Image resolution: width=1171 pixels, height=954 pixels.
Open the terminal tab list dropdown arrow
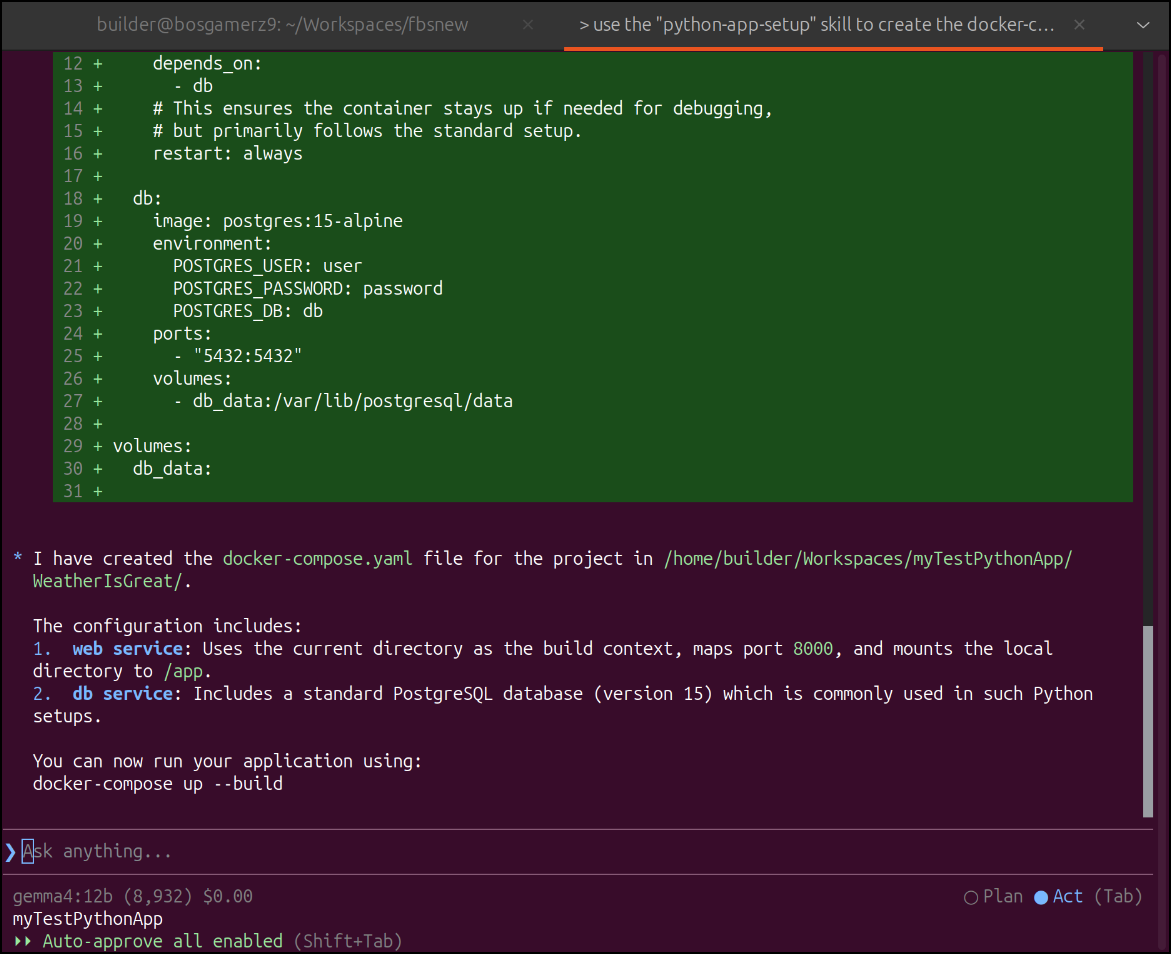[1143, 25]
